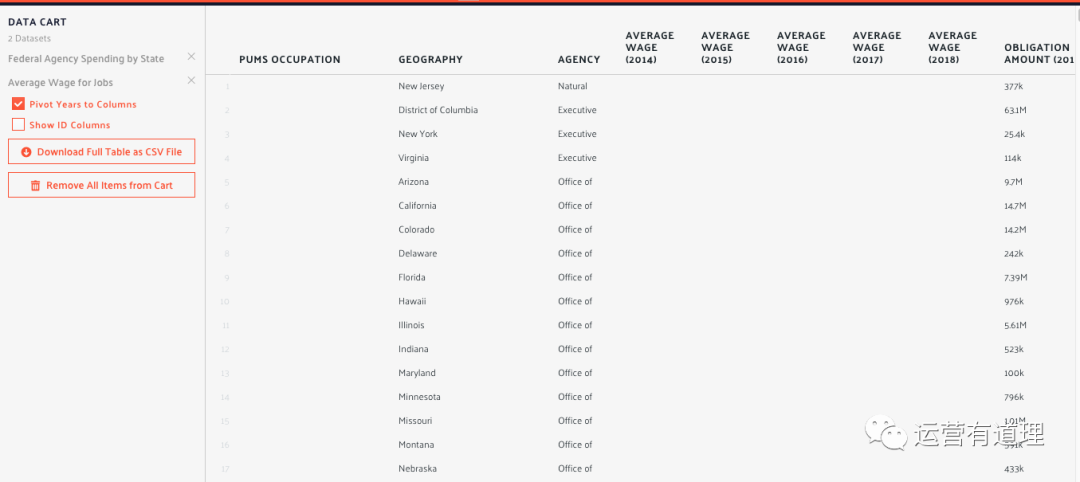Select the District of Columbia row
The height and width of the screenshot is (482, 1080).
click(642, 110)
